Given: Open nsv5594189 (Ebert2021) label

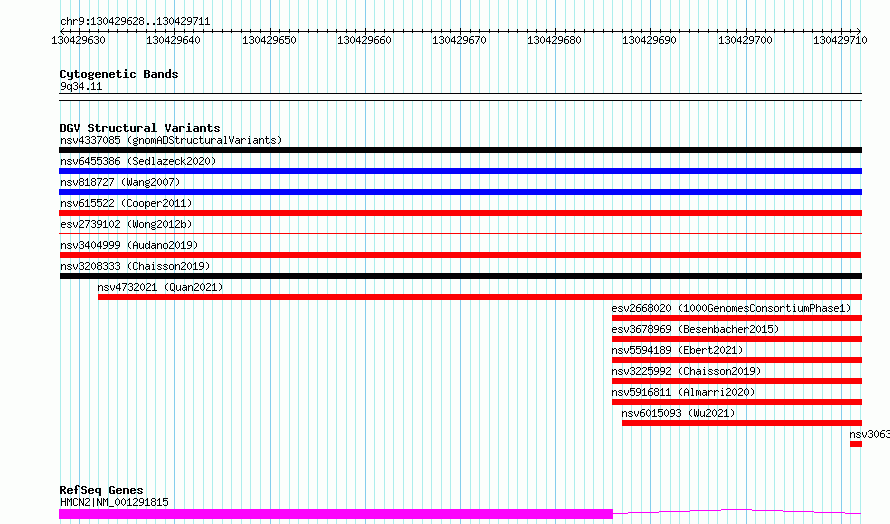Looking at the screenshot, I should [x=677, y=350].
